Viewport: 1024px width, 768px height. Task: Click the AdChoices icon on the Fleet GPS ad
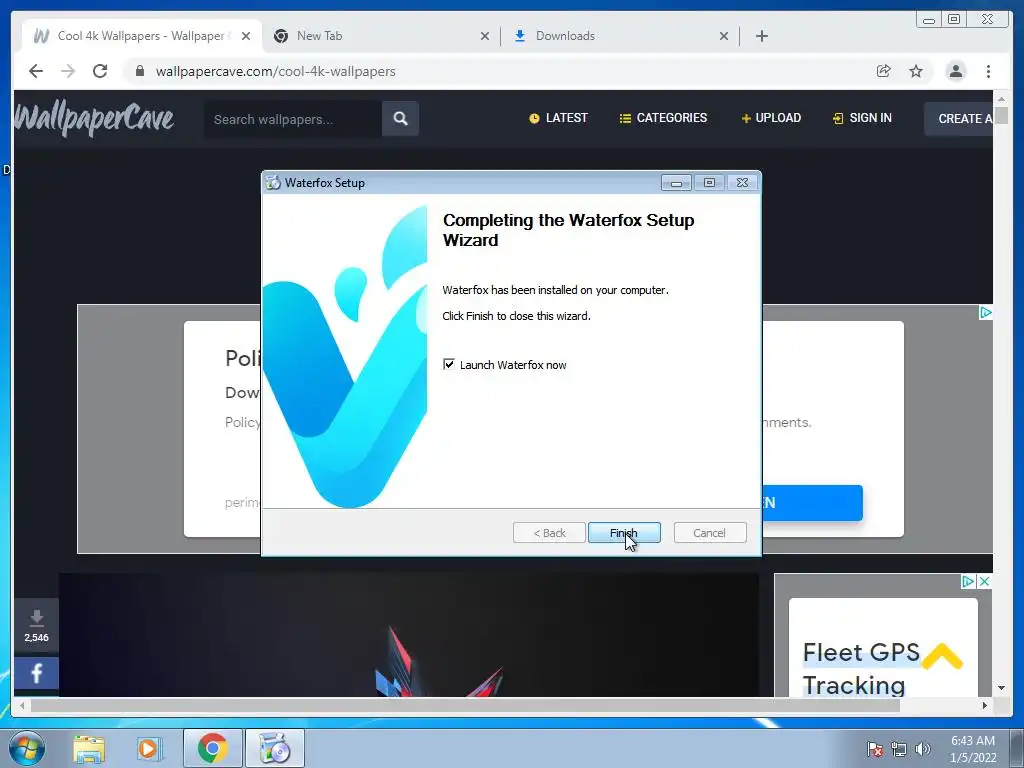[x=968, y=581]
